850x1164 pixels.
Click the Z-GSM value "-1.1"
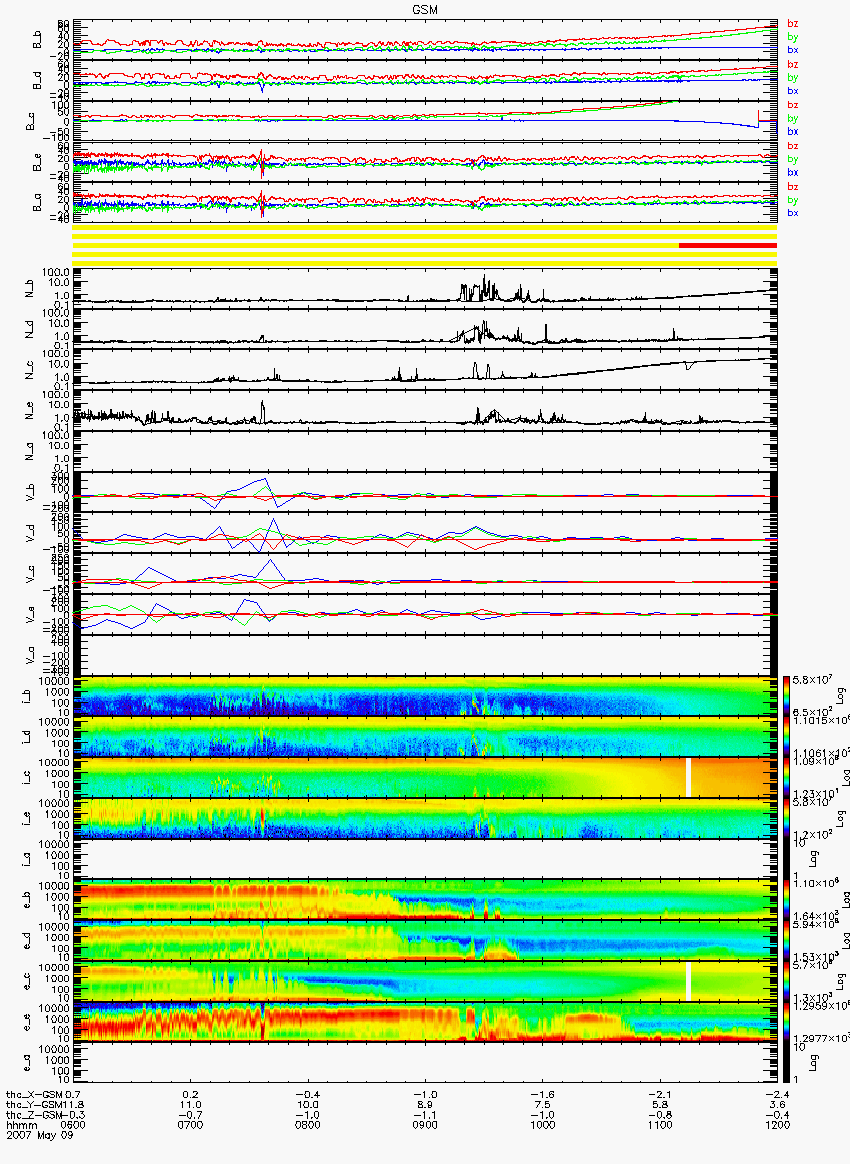(425, 1115)
